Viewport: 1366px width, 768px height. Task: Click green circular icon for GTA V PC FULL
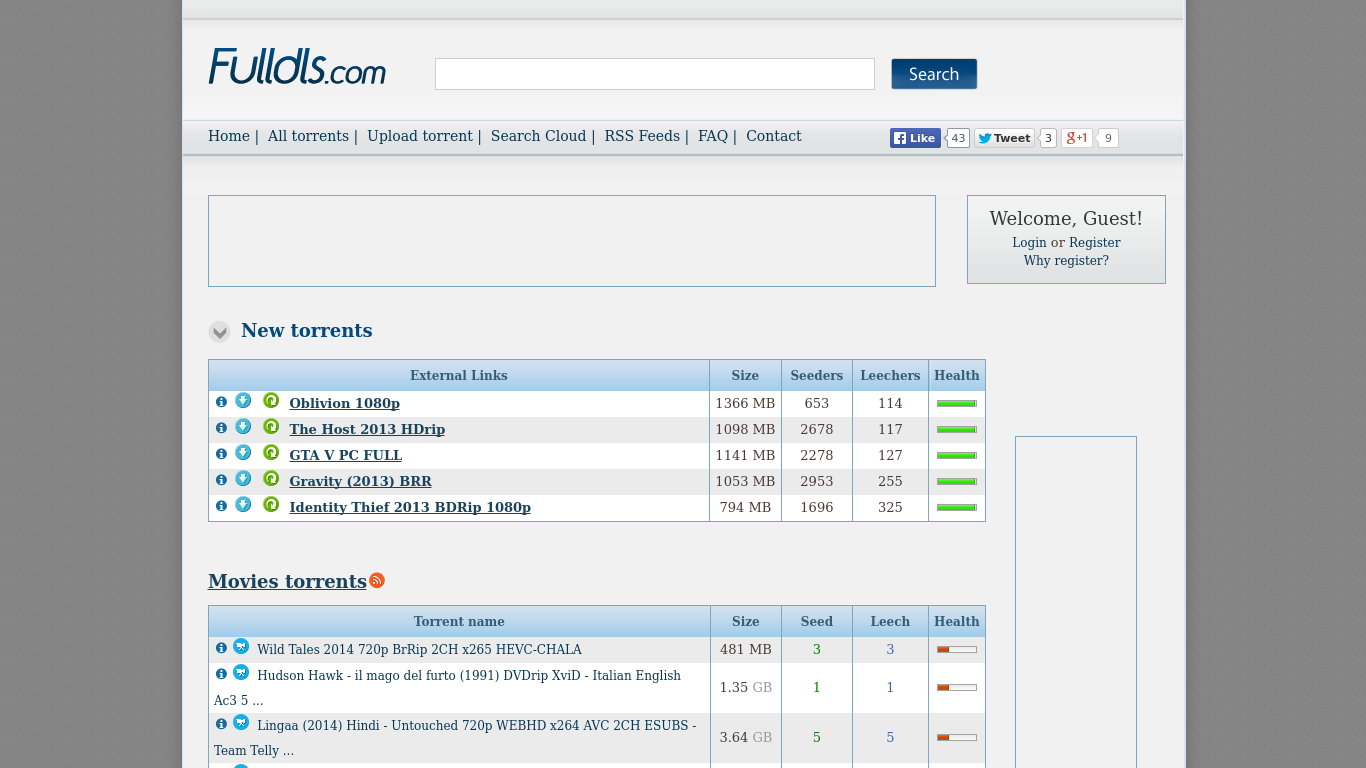pos(271,453)
